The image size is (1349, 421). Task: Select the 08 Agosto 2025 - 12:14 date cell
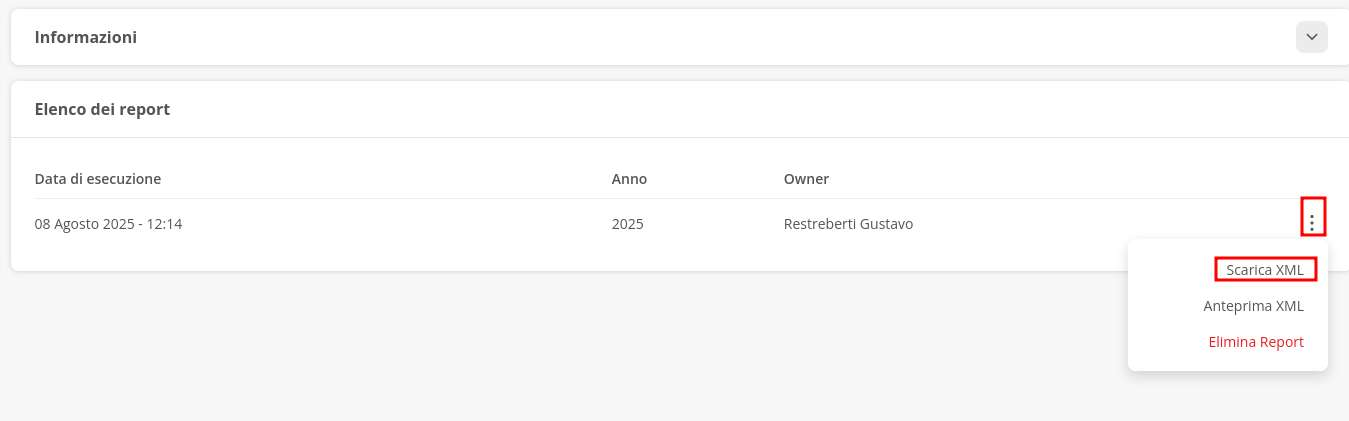tap(108, 224)
